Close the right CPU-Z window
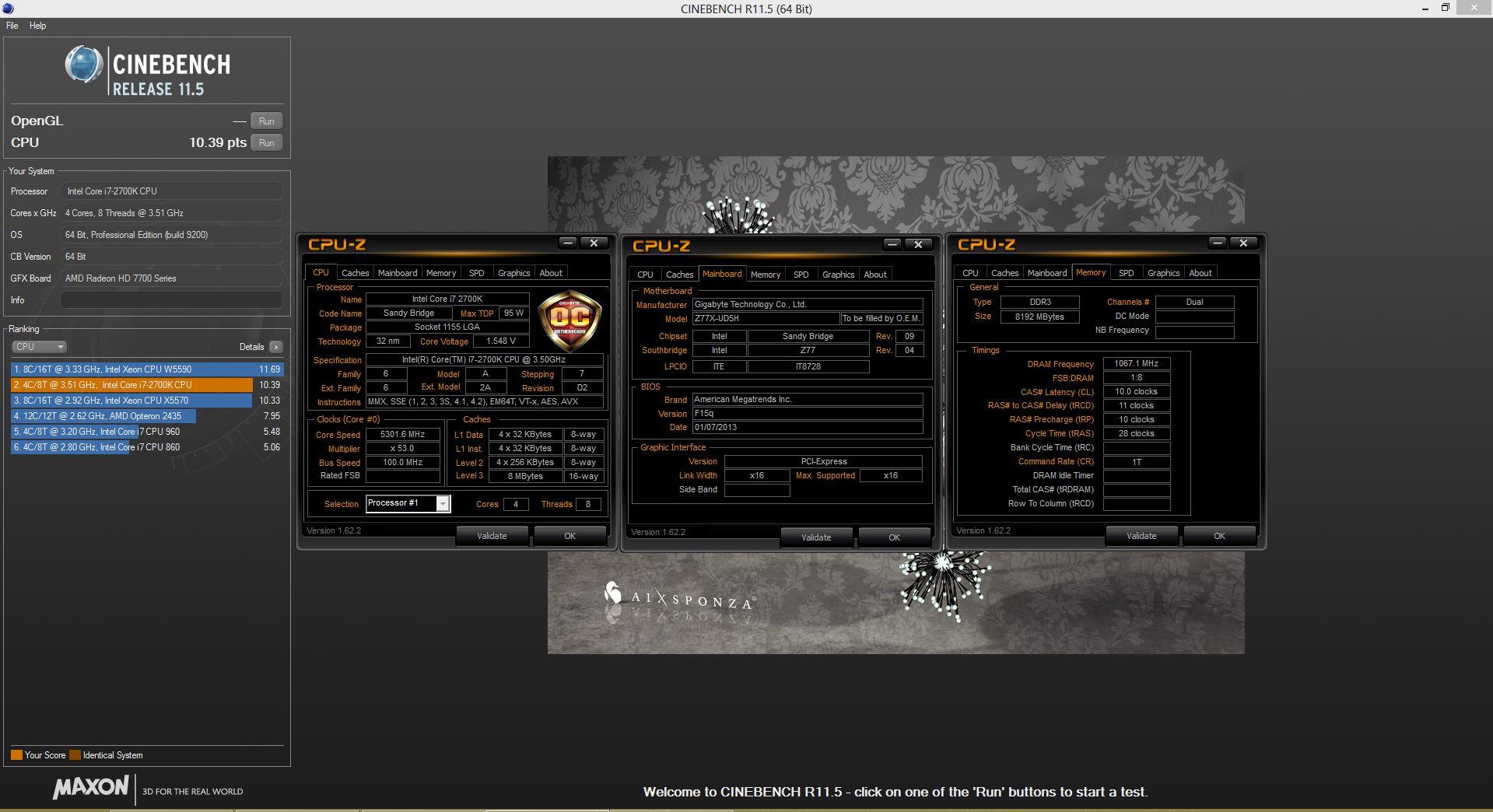 (x=1243, y=243)
